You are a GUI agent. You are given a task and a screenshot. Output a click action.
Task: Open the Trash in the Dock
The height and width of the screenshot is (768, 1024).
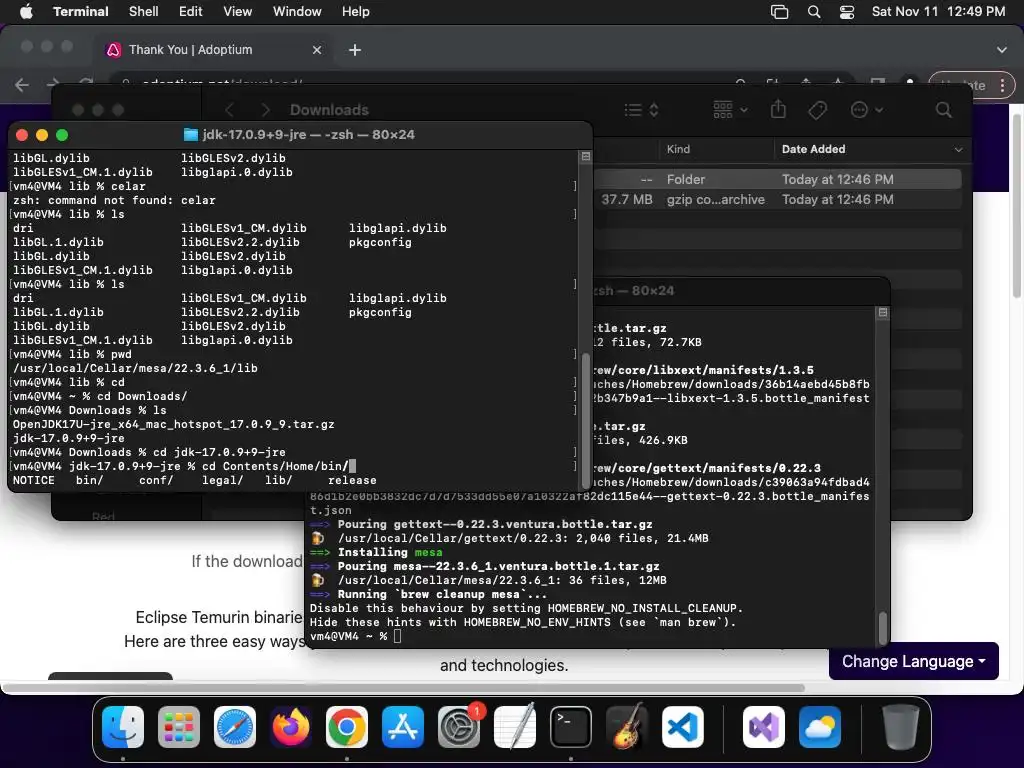[901, 727]
